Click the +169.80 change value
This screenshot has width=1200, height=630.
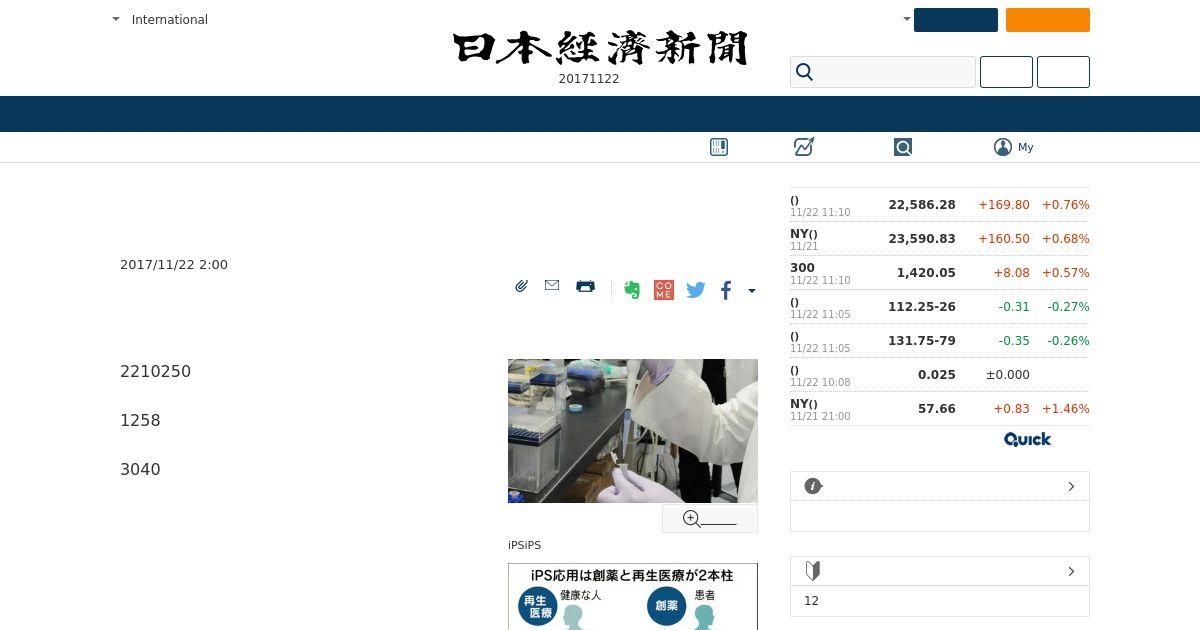click(1004, 205)
